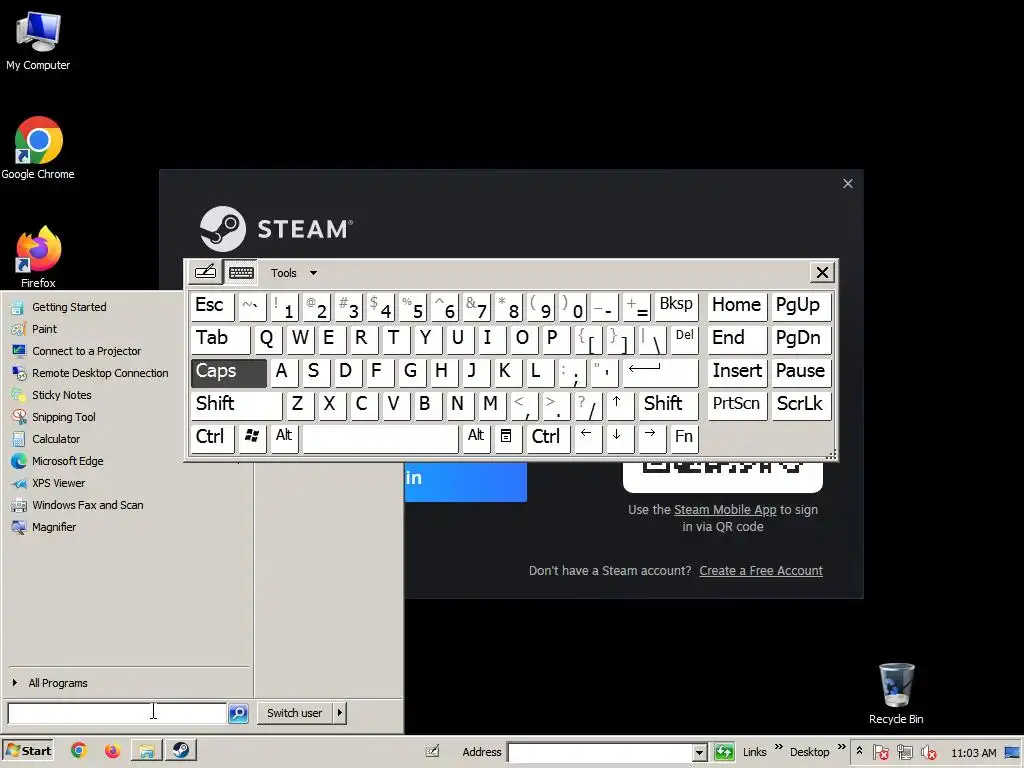This screenshot has width=1024, height=768.
Task: Click the Start button
Action: 28,751
